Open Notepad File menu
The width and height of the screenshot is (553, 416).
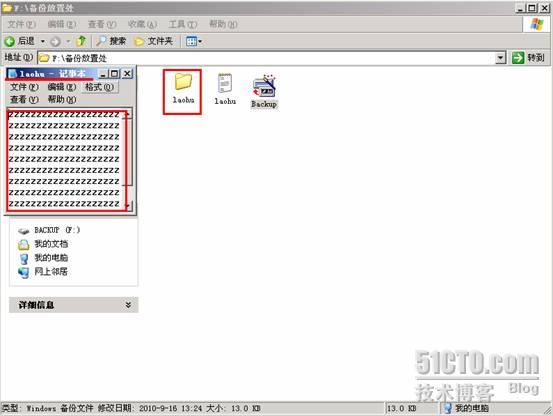tap(24, 87)
